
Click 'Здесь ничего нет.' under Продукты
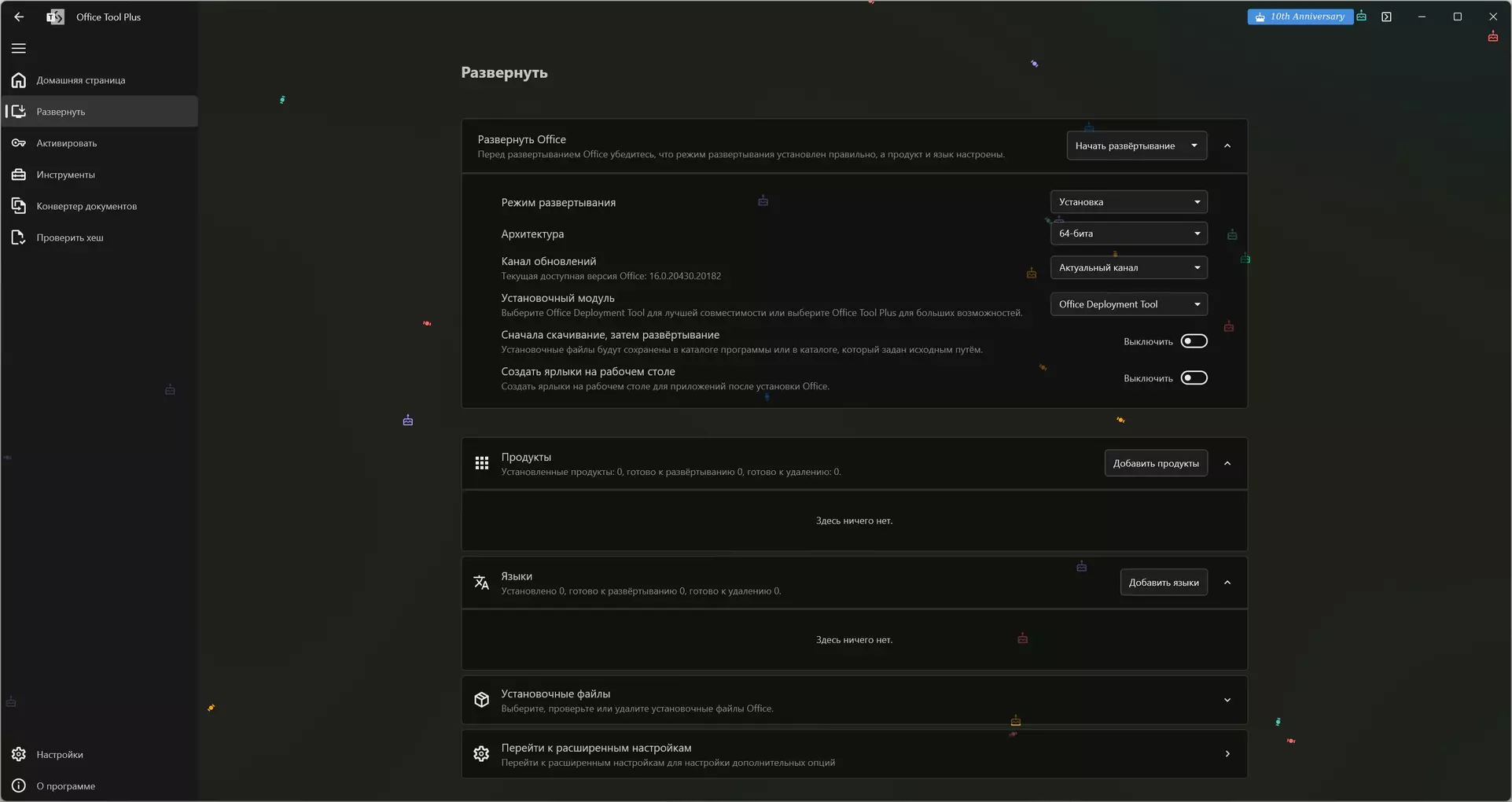[x=854, y=521]
